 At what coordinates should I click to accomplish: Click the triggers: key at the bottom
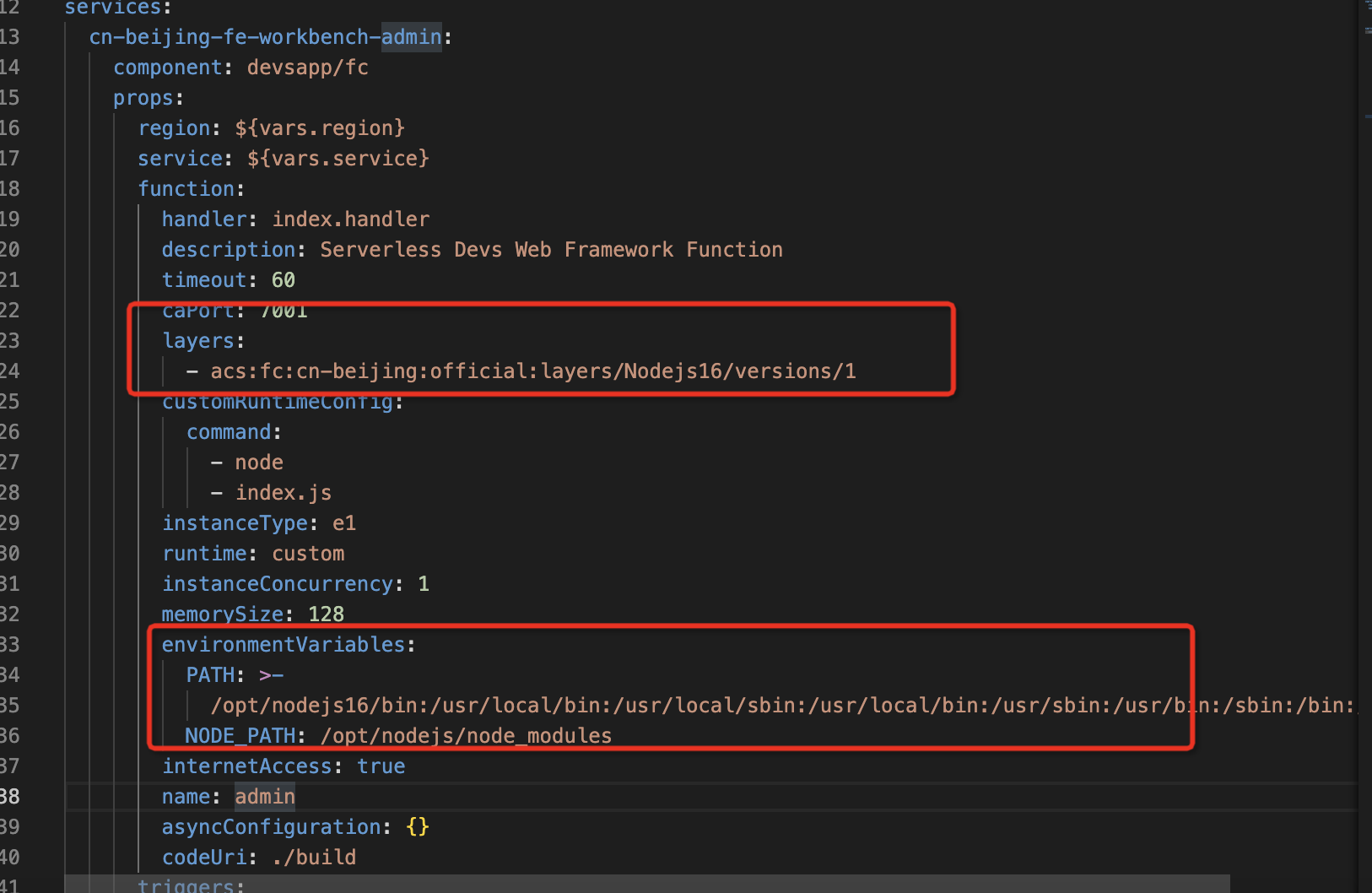pos(186,886)
